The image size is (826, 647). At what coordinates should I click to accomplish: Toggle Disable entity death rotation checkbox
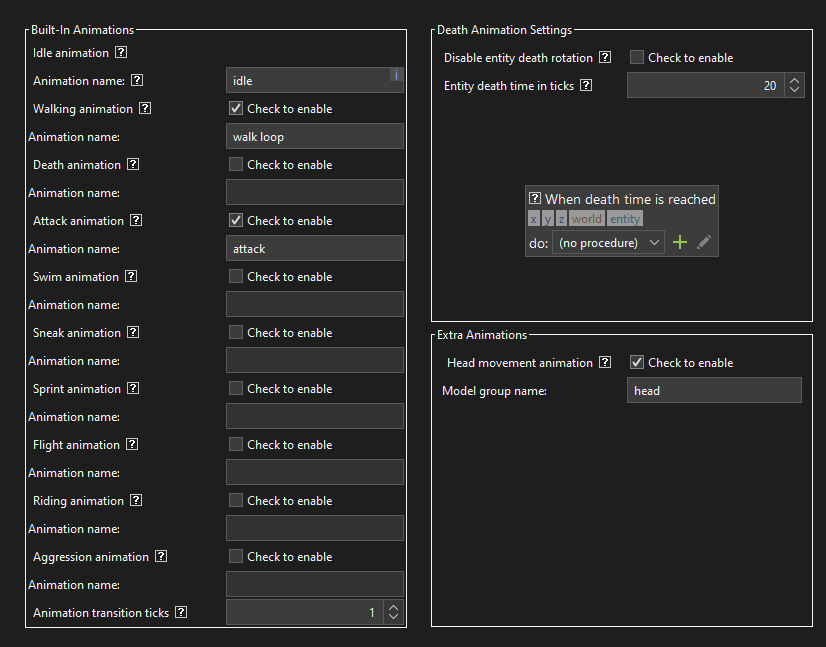coord(637,57)
